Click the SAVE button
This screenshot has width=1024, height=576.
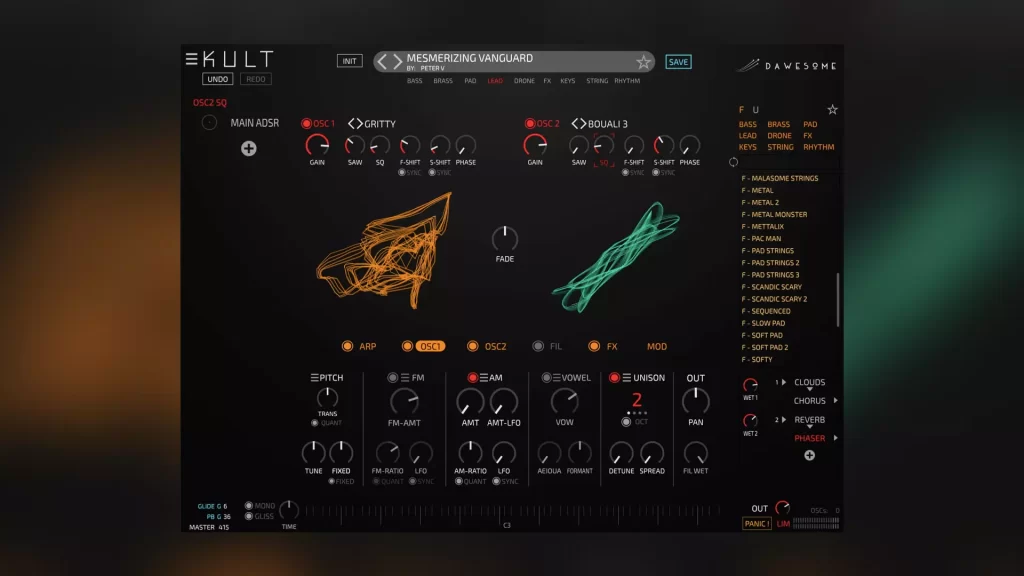click(678, 62)
